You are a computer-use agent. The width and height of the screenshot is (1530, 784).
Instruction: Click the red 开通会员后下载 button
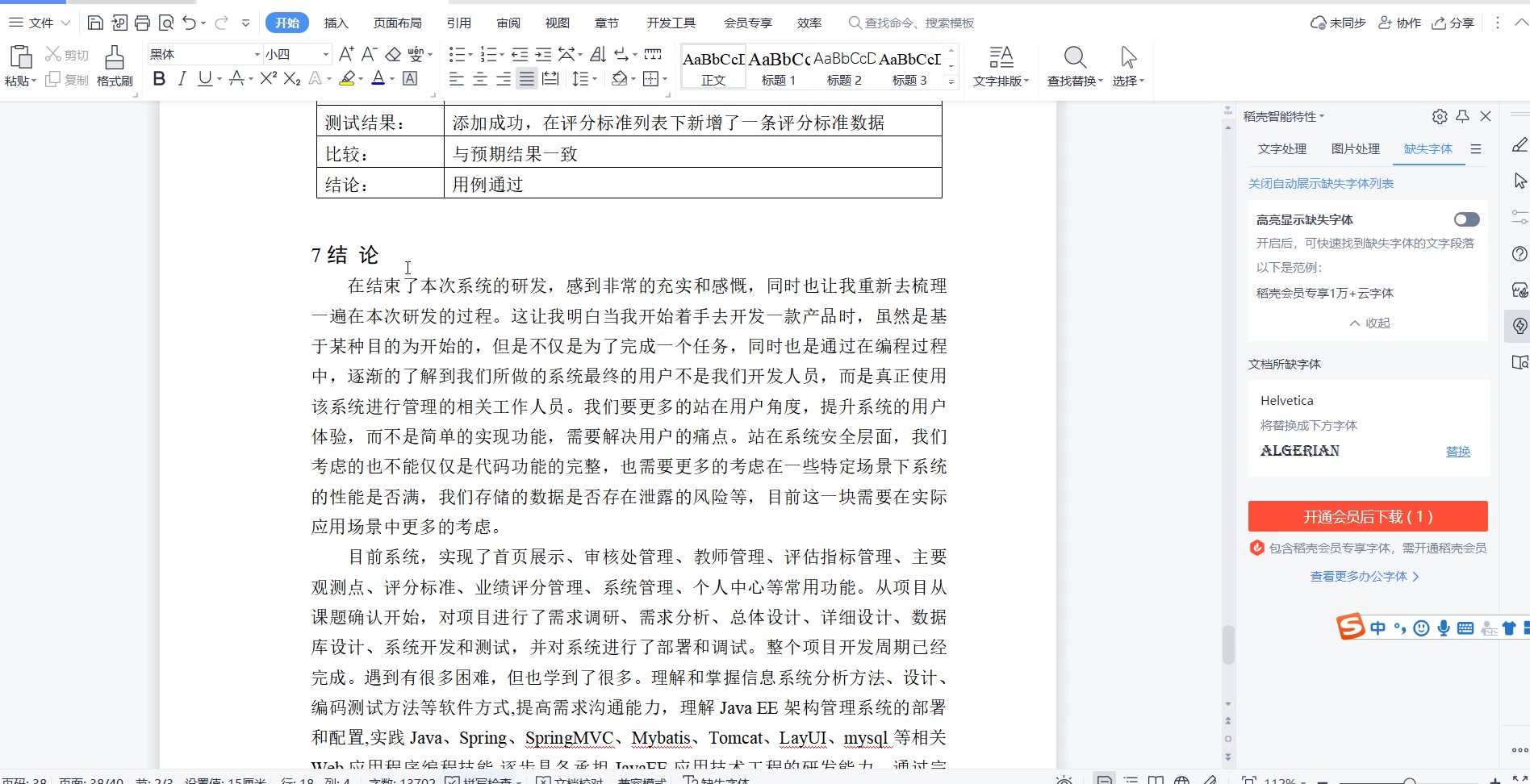point(1367,516)
